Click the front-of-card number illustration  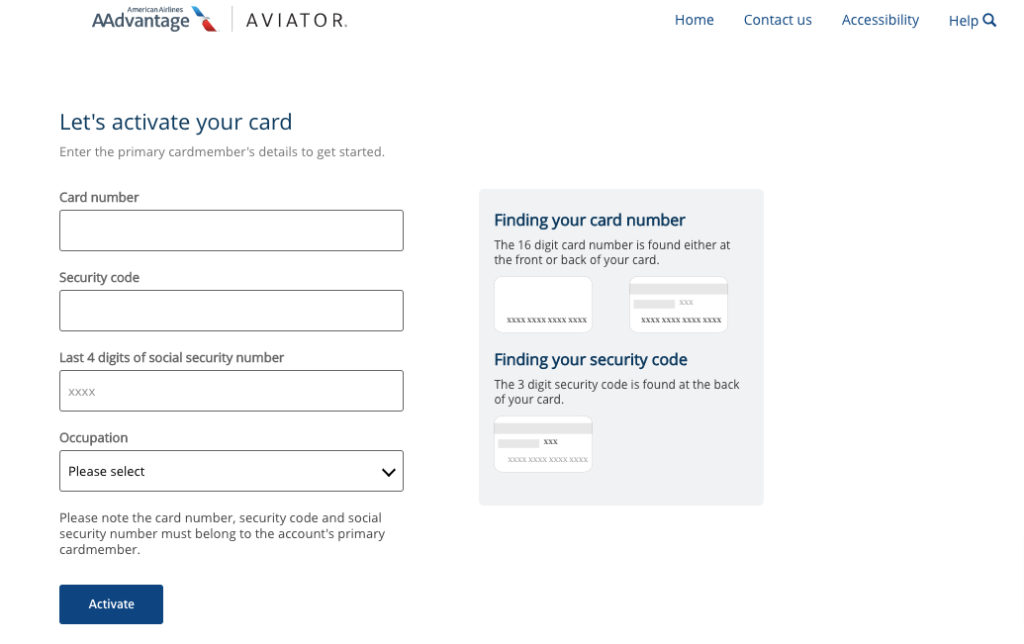click(x=543, y=303)
